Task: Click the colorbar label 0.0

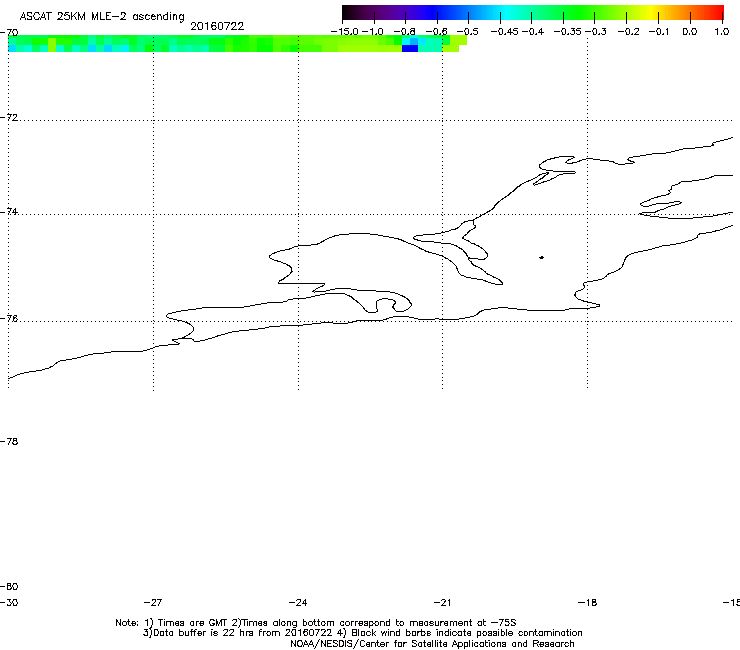Action: 690,32
